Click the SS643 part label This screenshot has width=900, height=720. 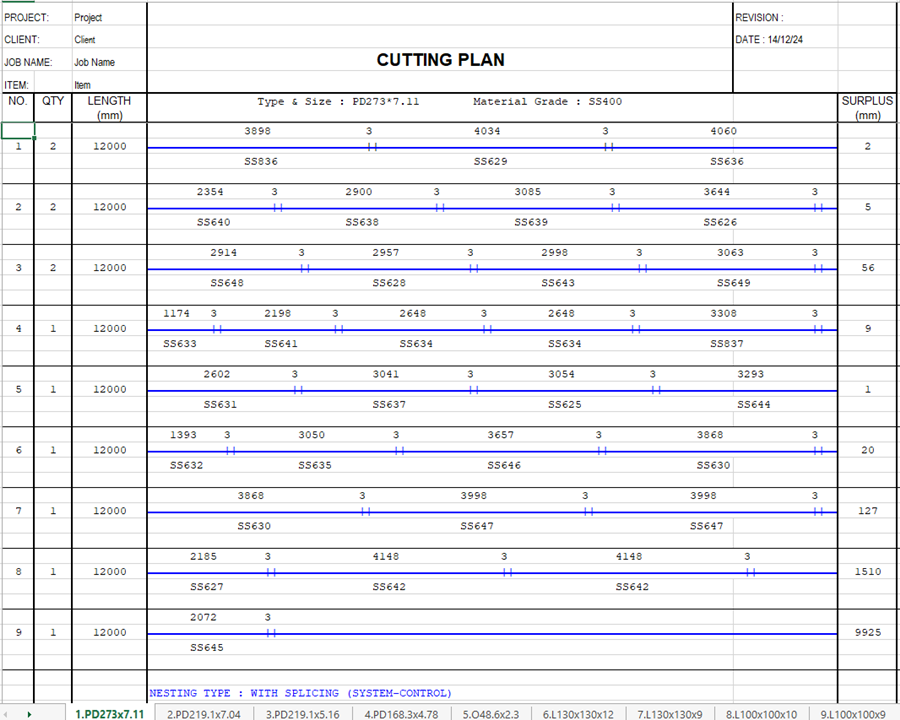point(557,283)
